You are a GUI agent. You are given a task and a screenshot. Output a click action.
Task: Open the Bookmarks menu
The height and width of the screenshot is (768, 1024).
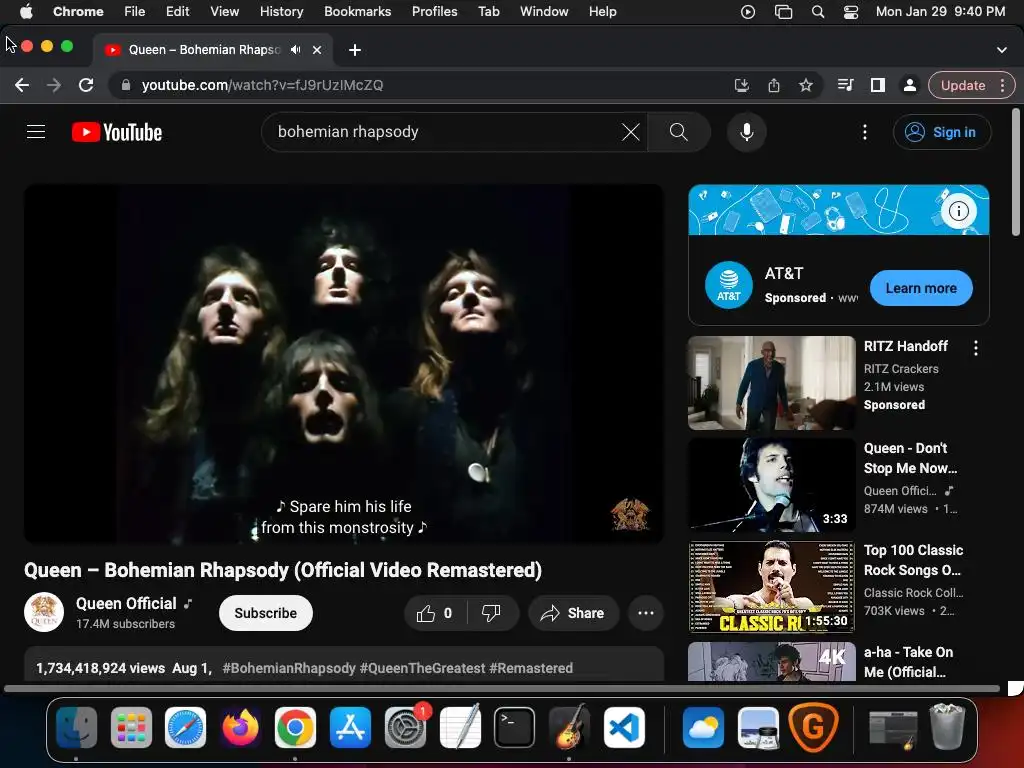coord(357,12)
